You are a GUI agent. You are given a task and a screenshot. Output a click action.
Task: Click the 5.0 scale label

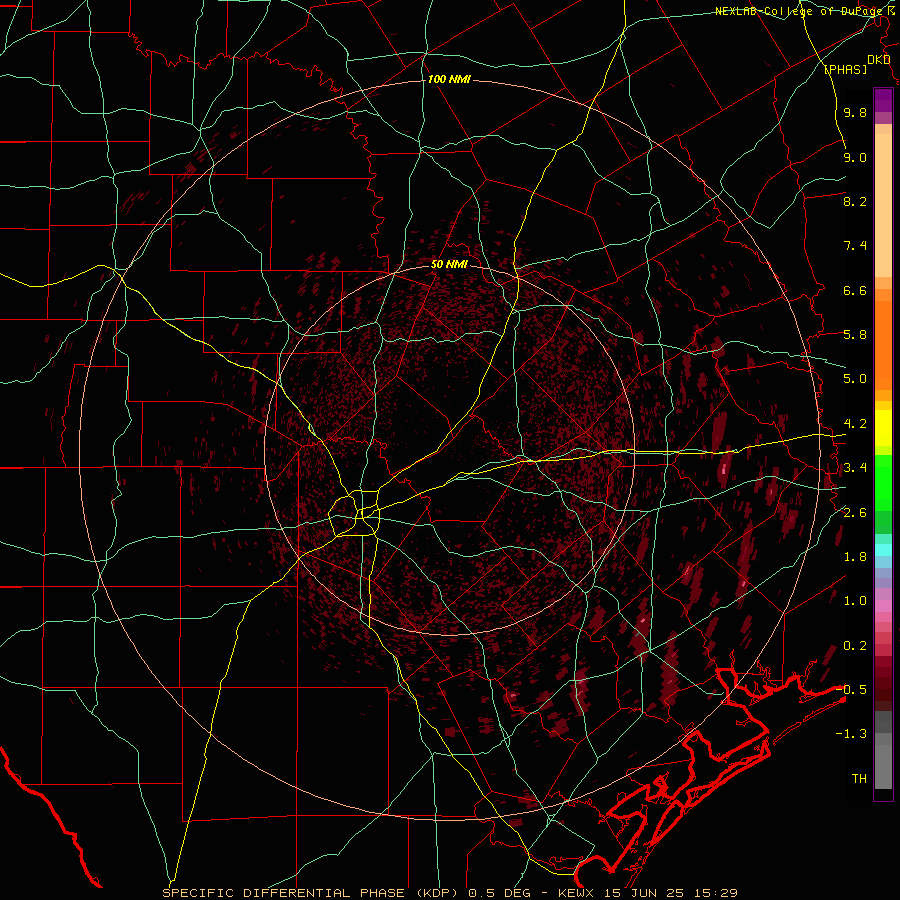click(x=855, y=379)
